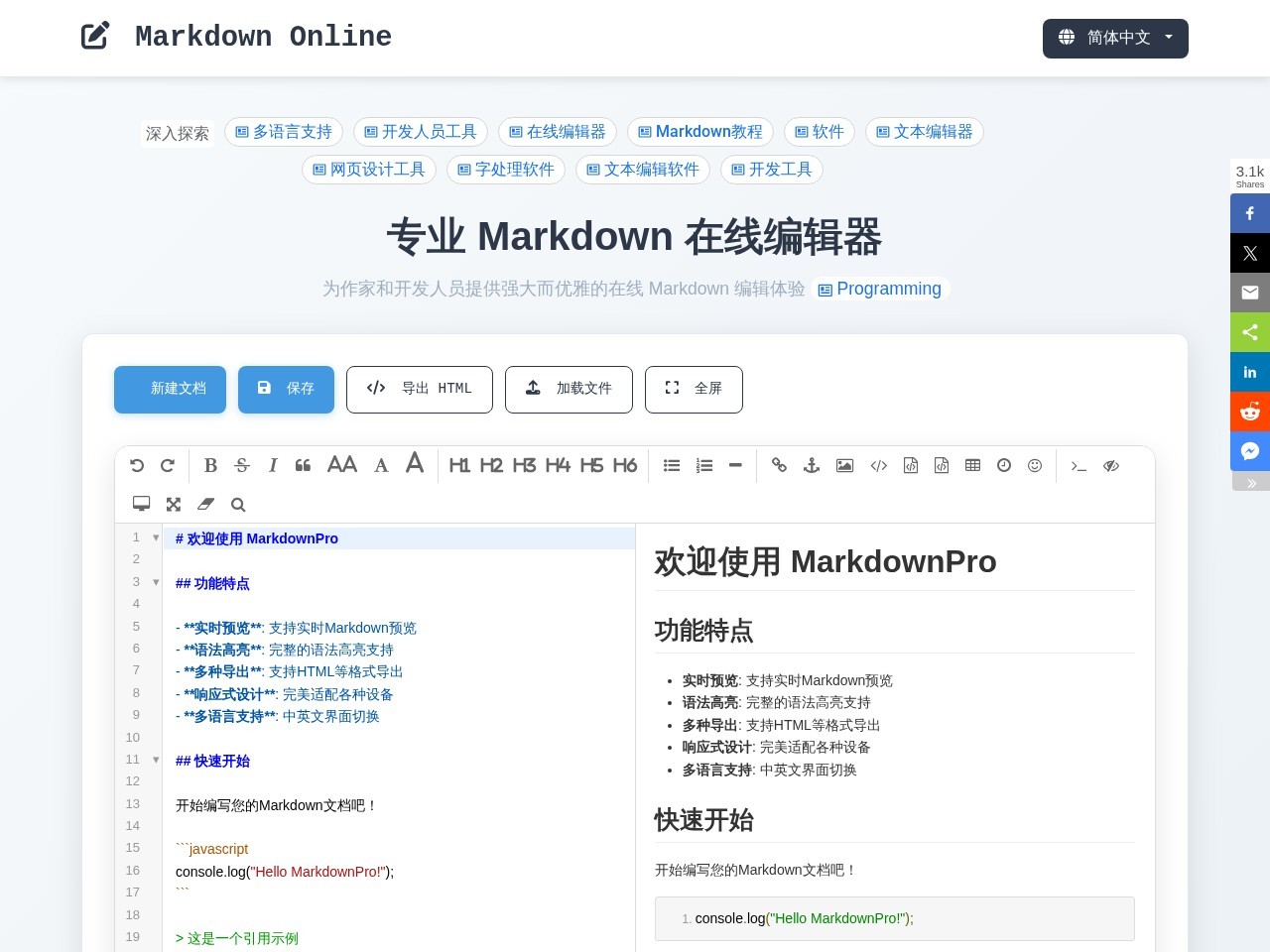This screenshot has width=1270, height=952.
Task: Clear editor content with eraser icon
Action: point(205,504)
